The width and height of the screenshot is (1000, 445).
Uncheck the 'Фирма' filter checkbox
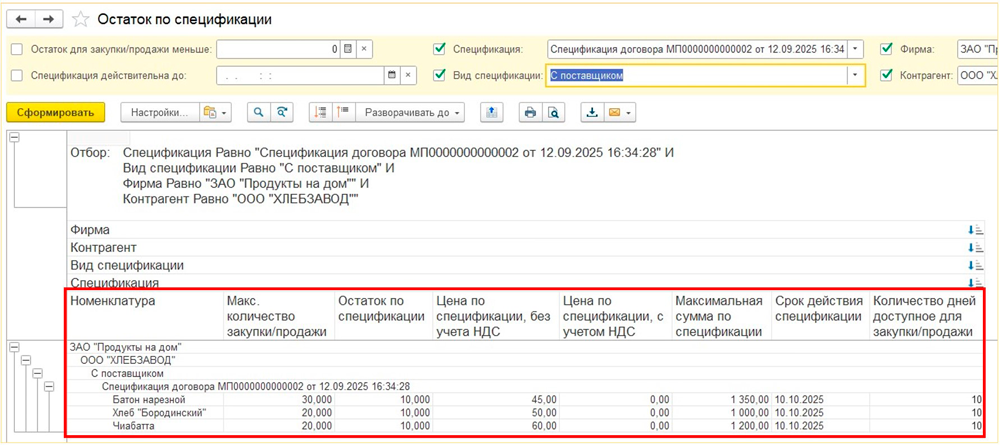[886, 49]
